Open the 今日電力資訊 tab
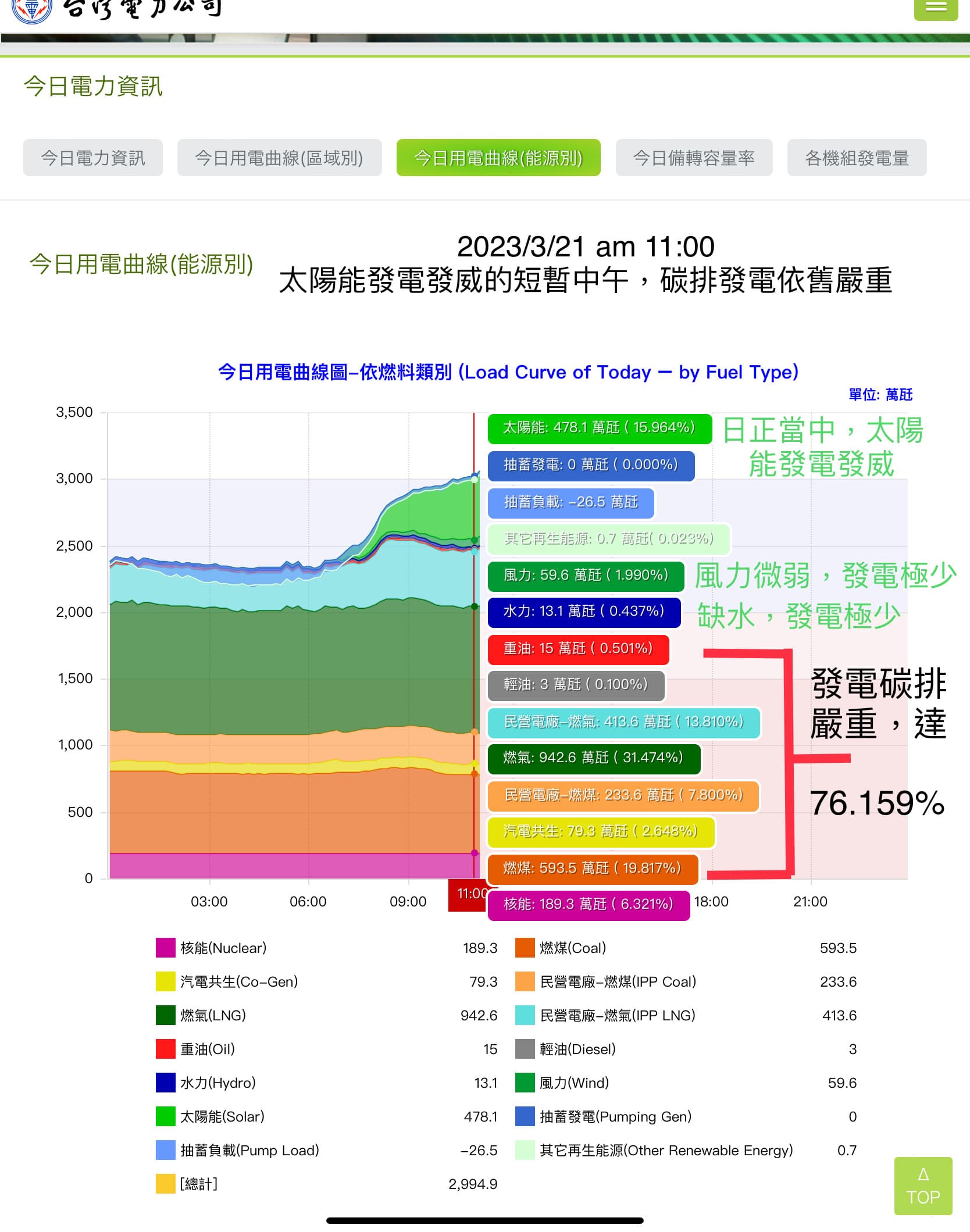The width and height of the screenshot is (970, 1232). point(93,158)
